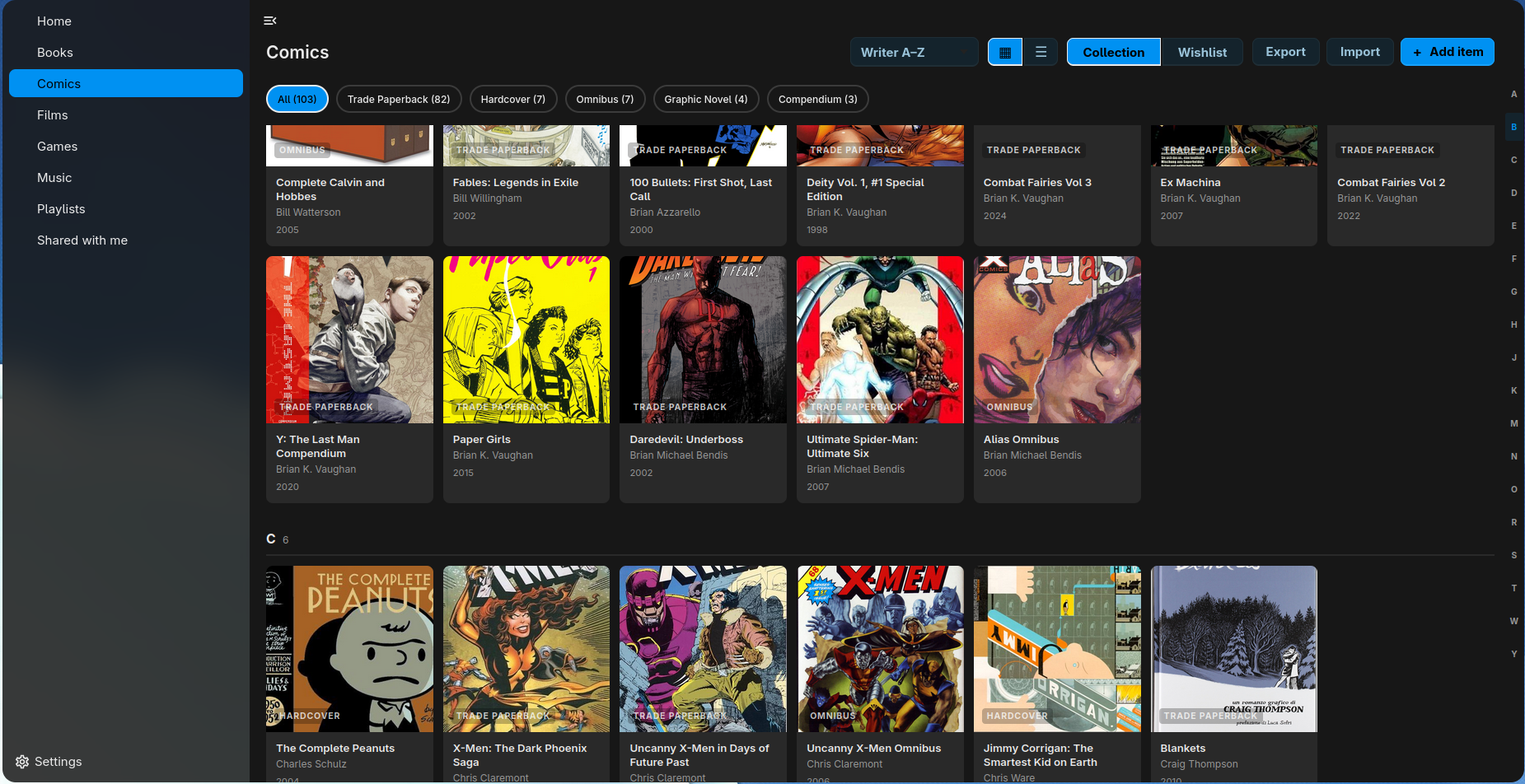Jump to letter A in index
The height and width of the screenshot is (784, 1525).
point(1513,94)
